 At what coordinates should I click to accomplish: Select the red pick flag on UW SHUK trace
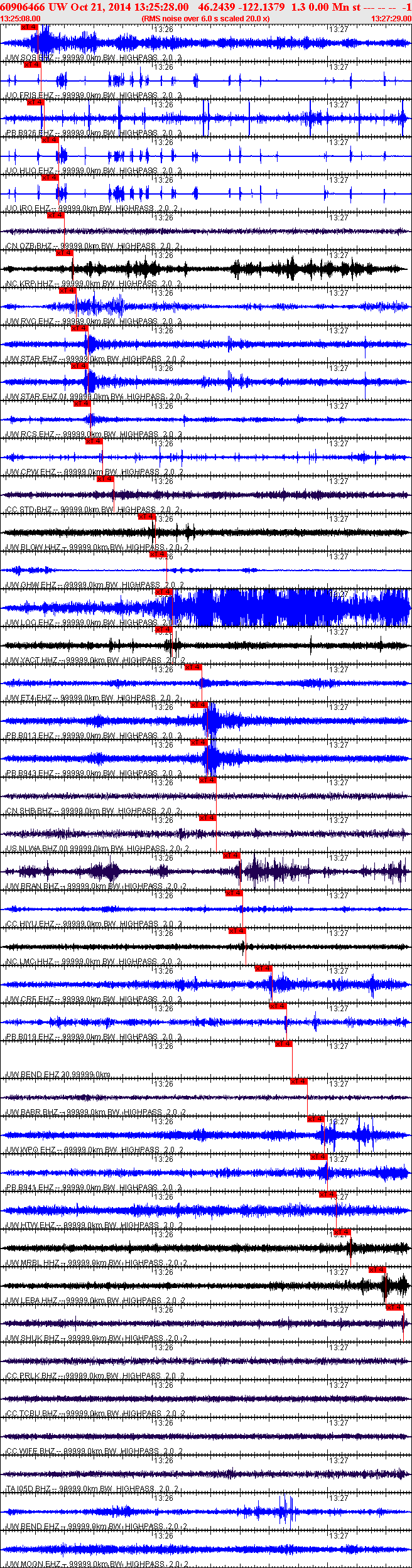tap(394, 1308)
